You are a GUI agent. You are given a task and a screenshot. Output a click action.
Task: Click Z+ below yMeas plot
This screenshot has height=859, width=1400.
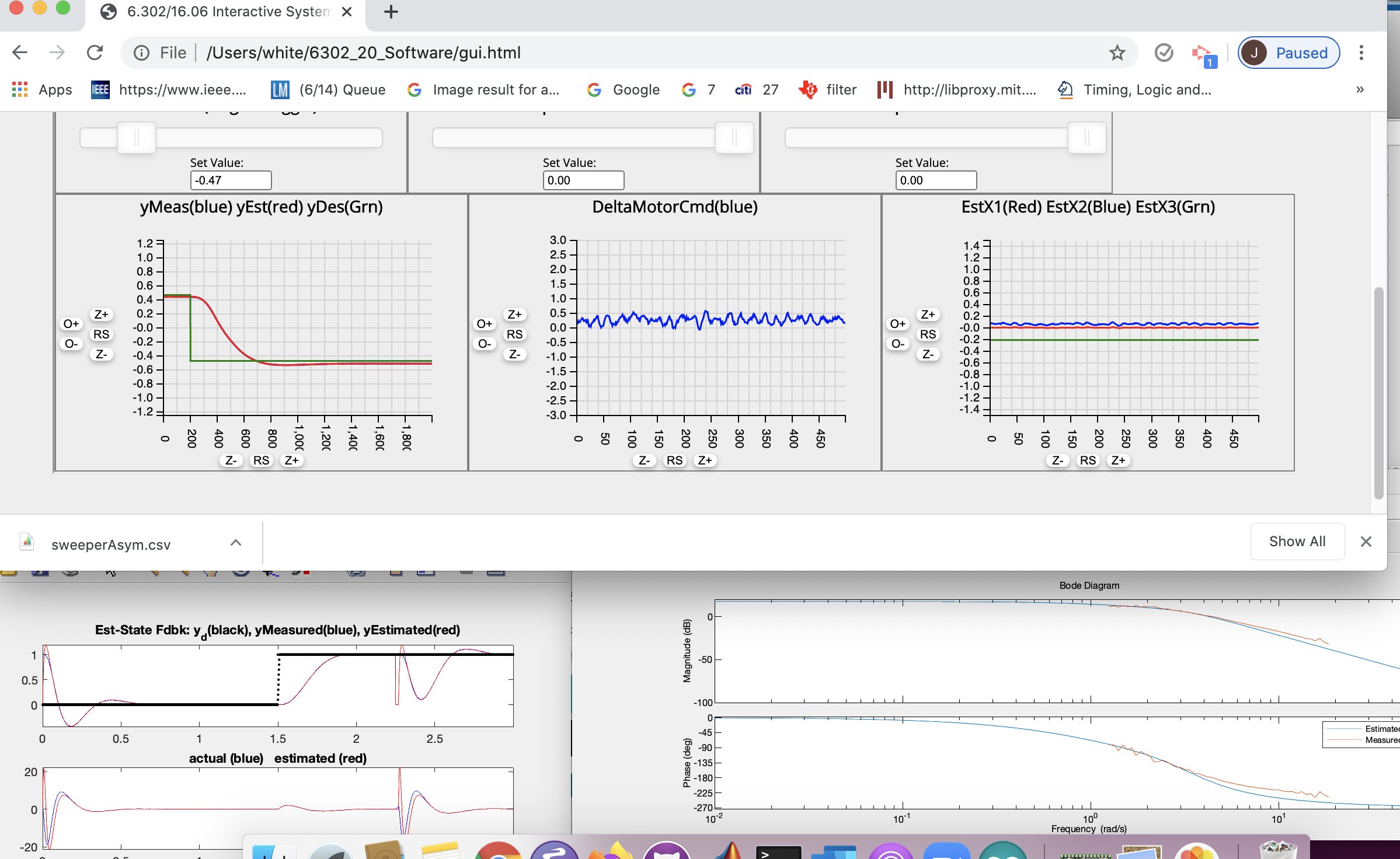pos(291,460)
